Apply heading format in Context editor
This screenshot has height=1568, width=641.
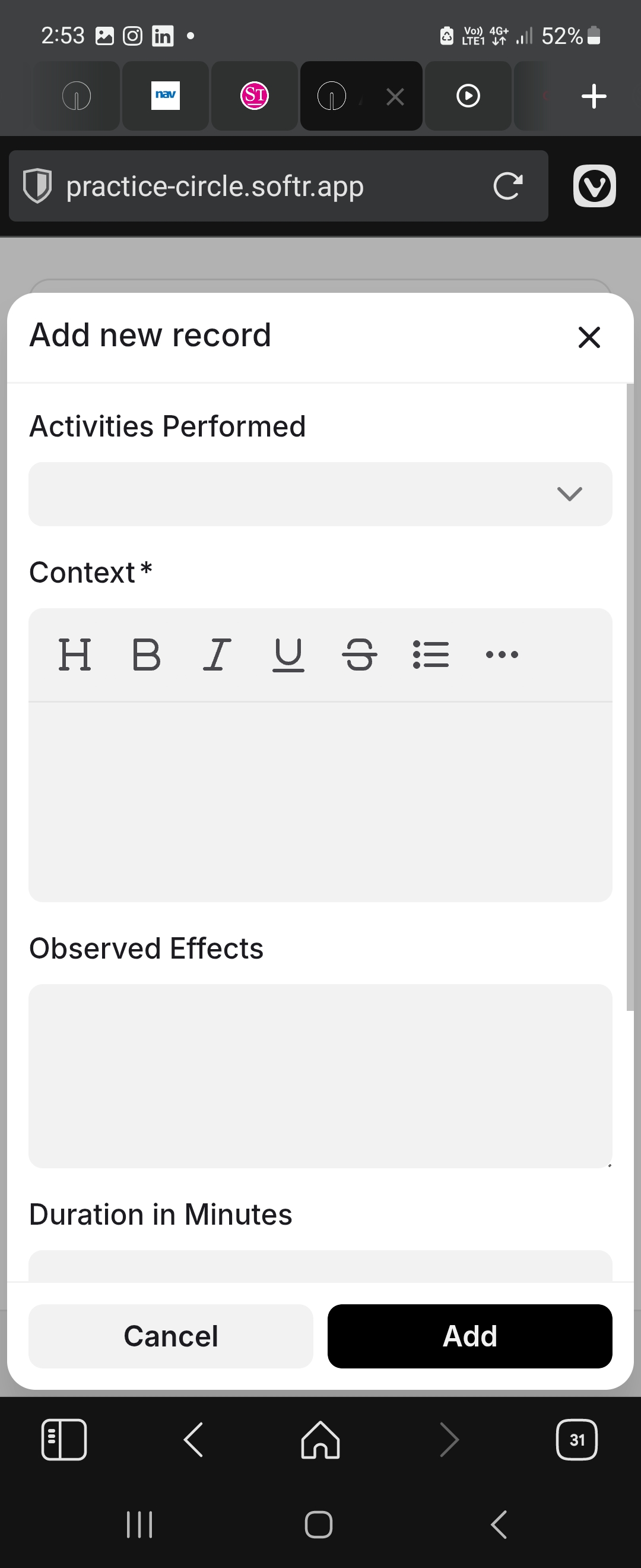click(x=75, y=655)
